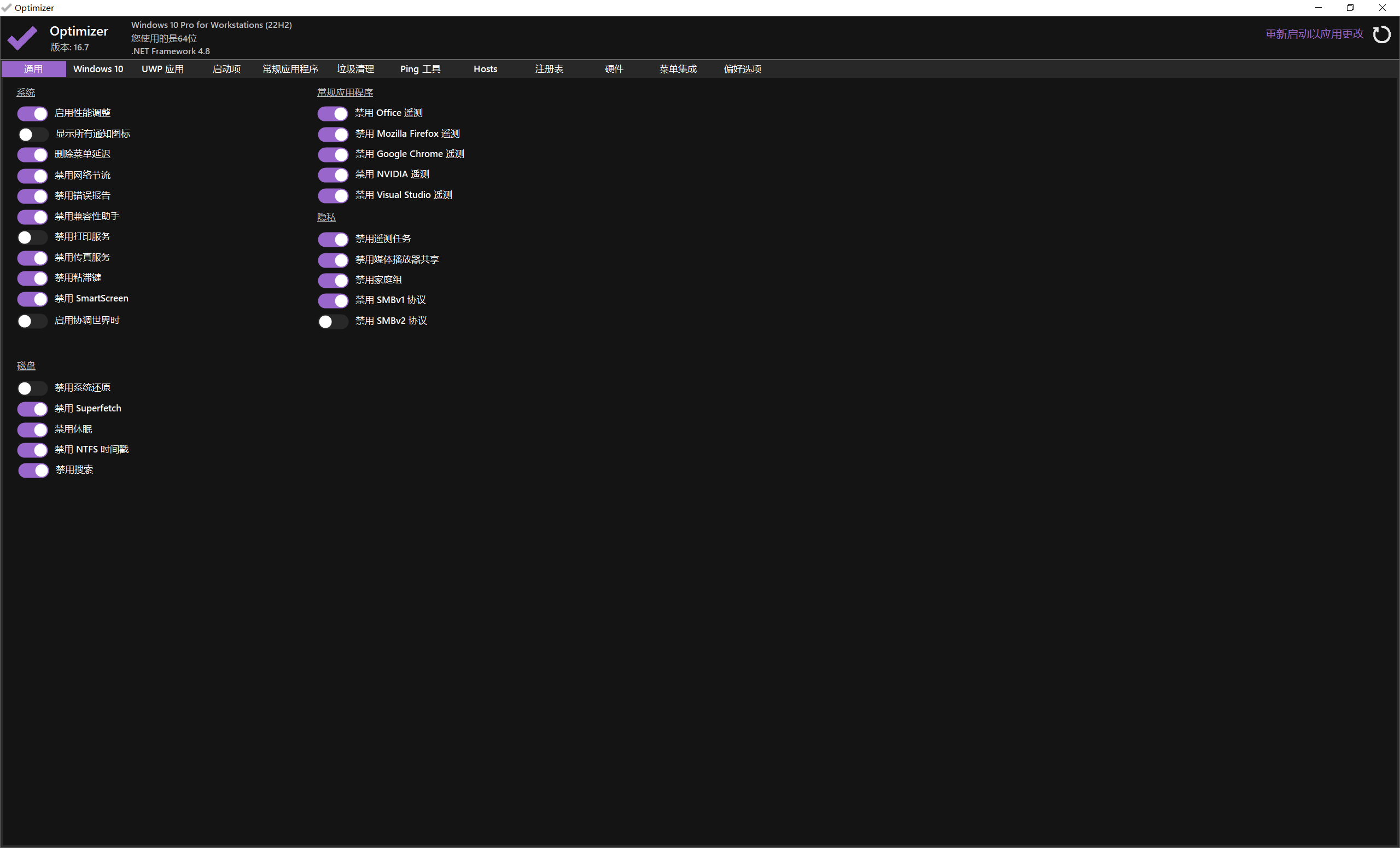Open the UWP 应用 tab
1400x848 pixels.
click(x=162, y=69)
